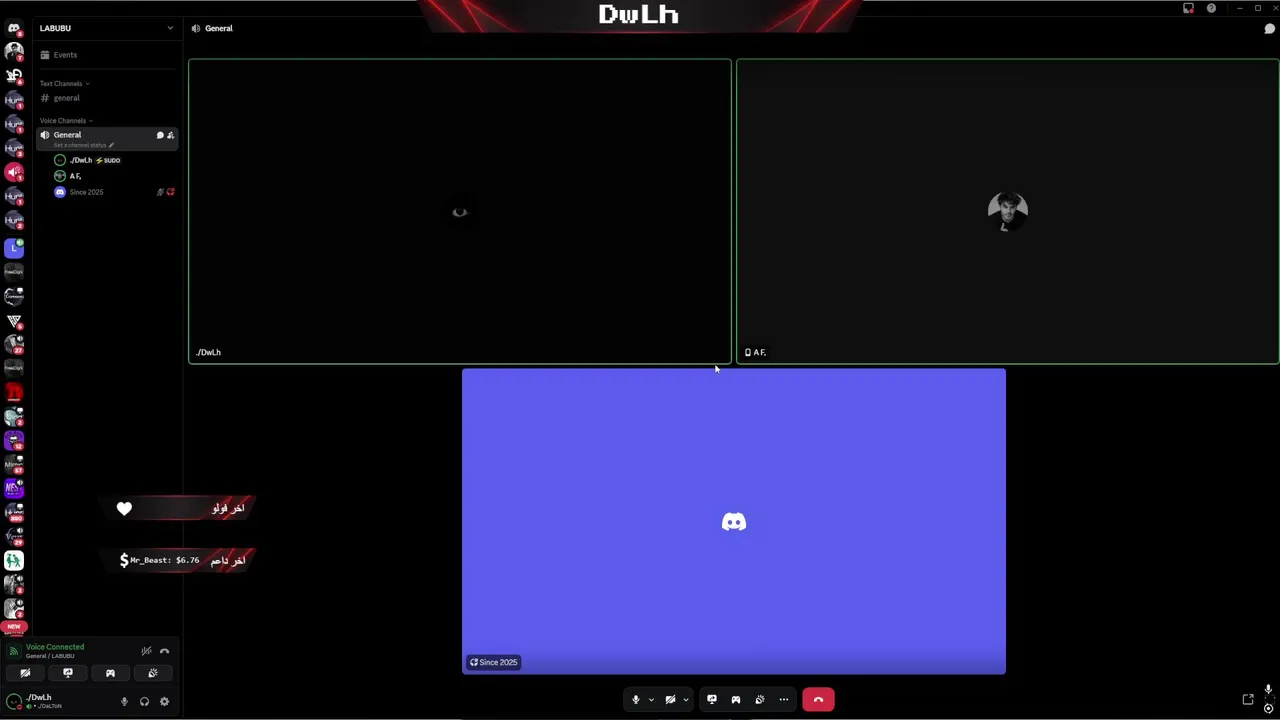Collapse the Text Channels category

64,84
